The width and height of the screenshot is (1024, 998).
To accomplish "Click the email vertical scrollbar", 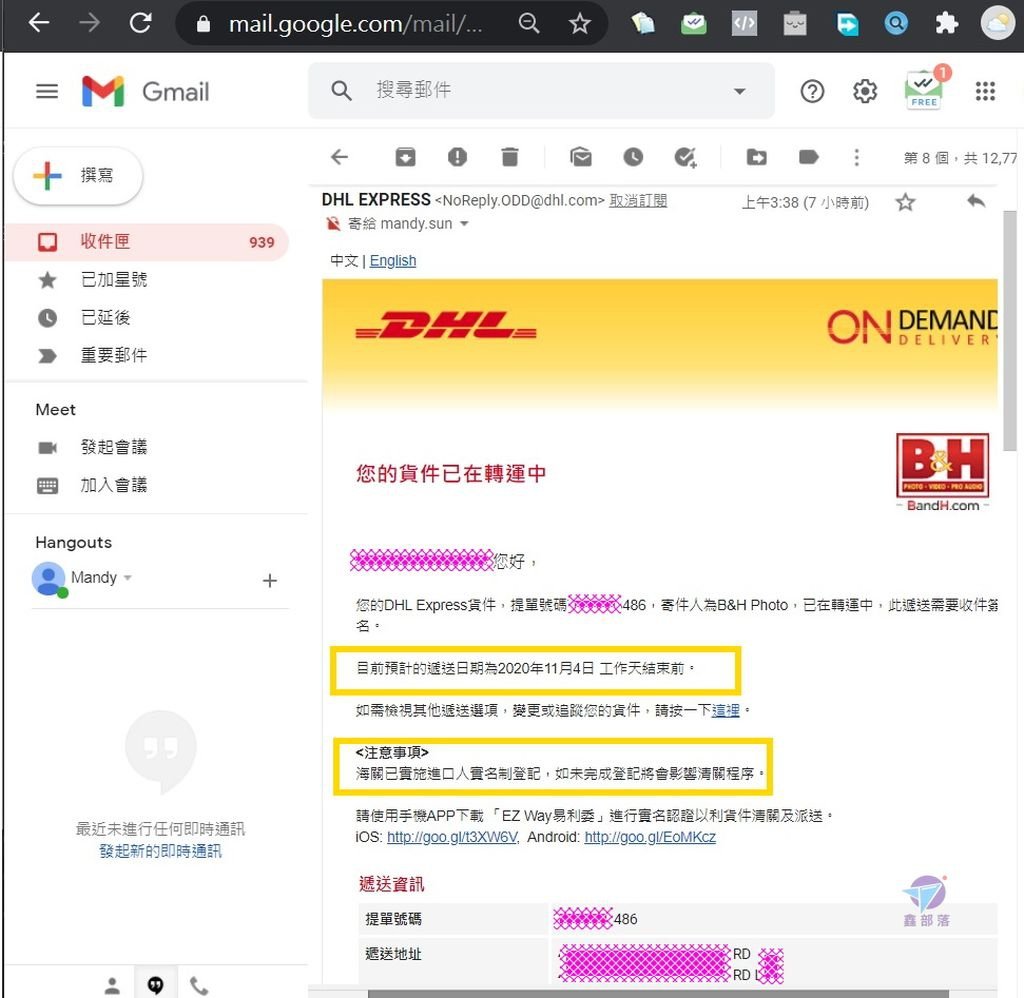I will click(x=1010, y=330).
